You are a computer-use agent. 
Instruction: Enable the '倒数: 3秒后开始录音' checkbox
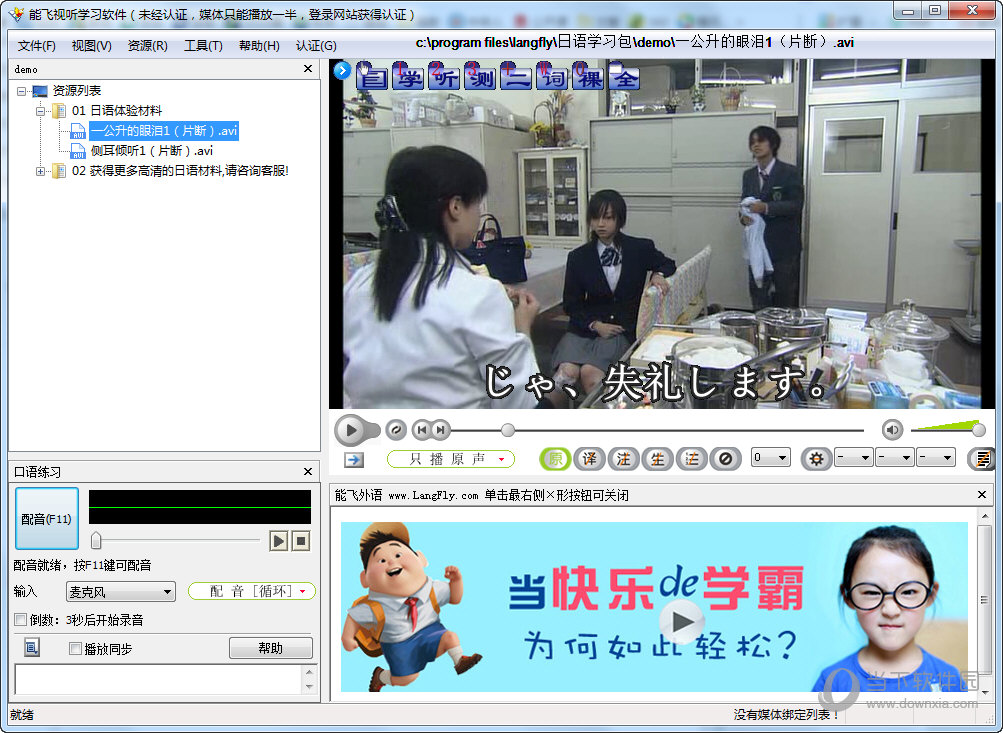click(20, 620)
